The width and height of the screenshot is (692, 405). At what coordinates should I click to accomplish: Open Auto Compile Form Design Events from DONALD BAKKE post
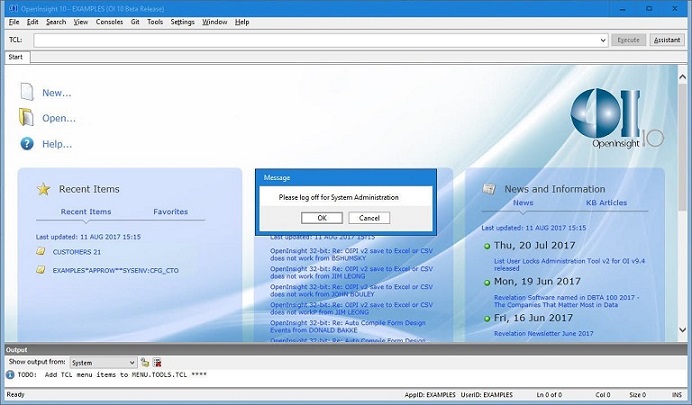tap(348, 326)
